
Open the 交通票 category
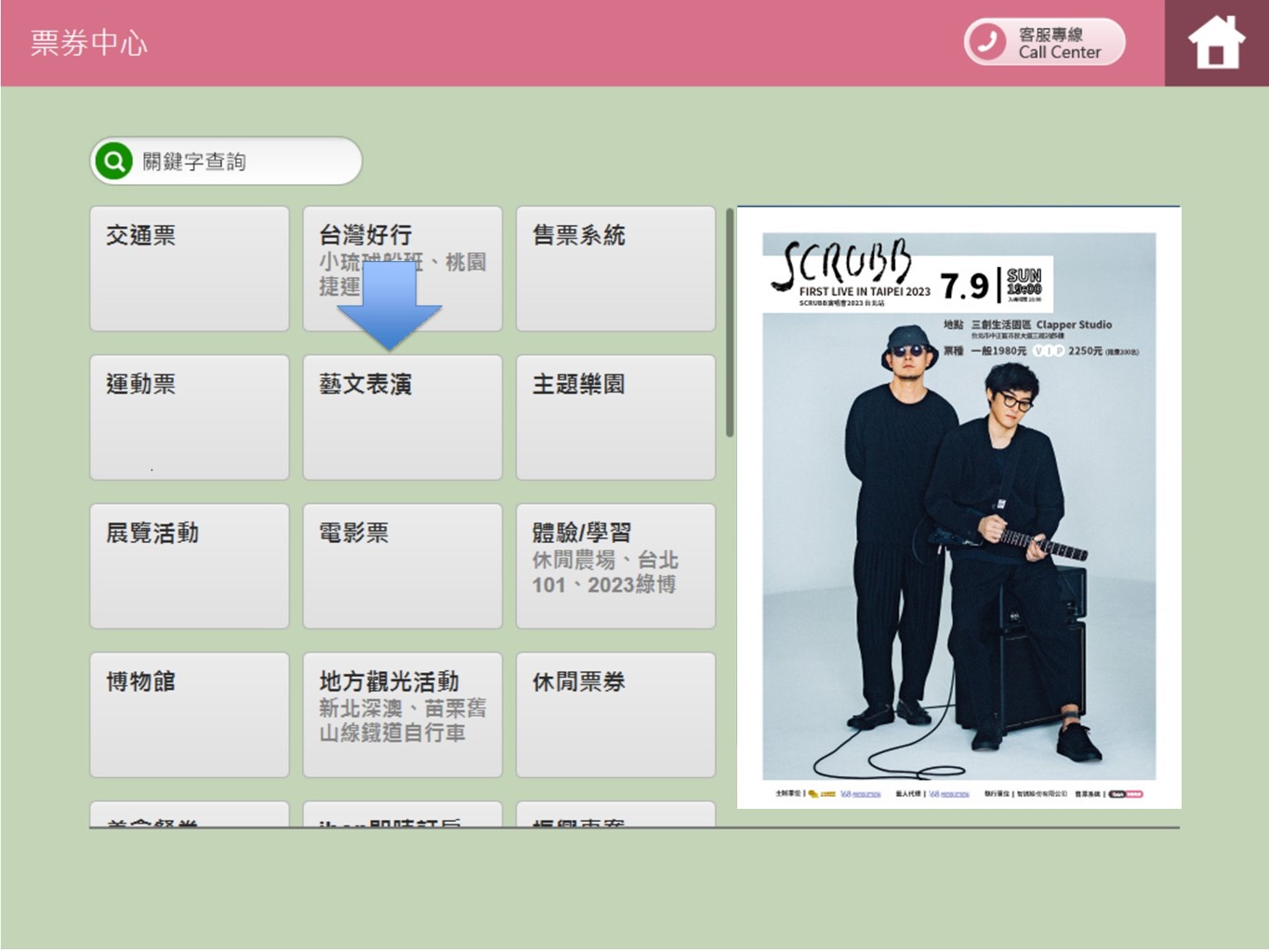(190, 269)
